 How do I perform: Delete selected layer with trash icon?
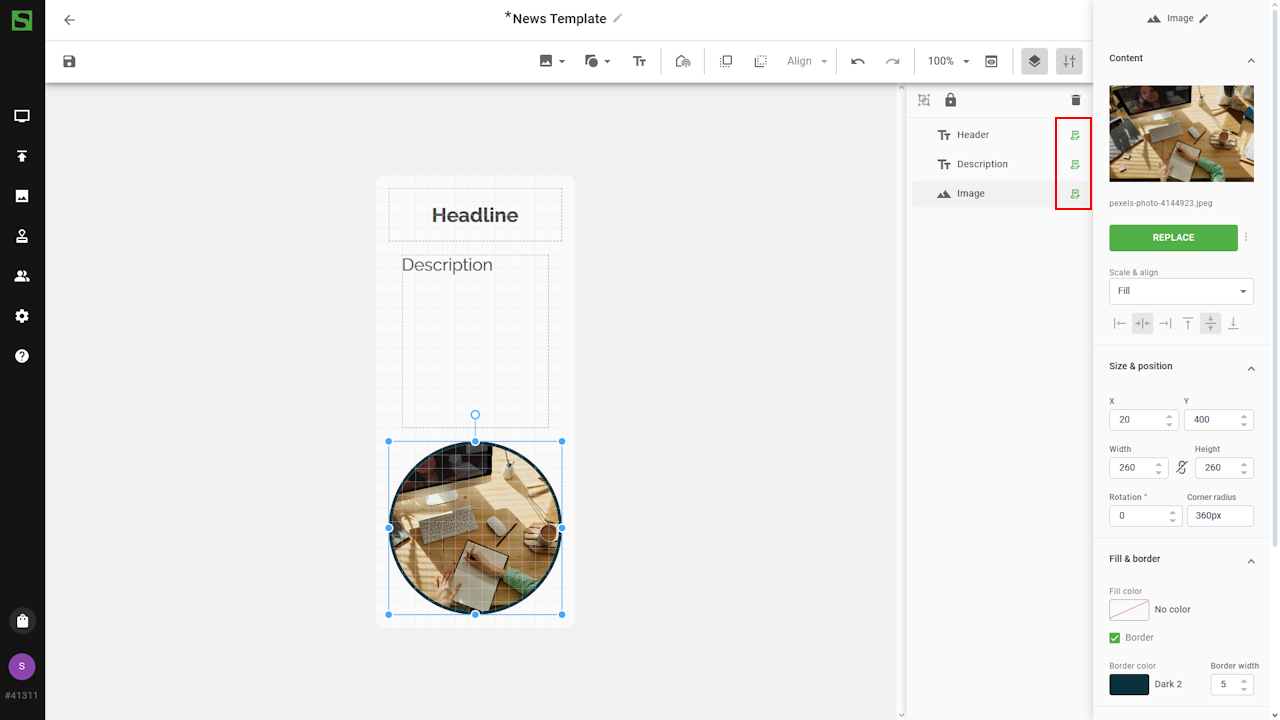click(x=1076, y=100)
